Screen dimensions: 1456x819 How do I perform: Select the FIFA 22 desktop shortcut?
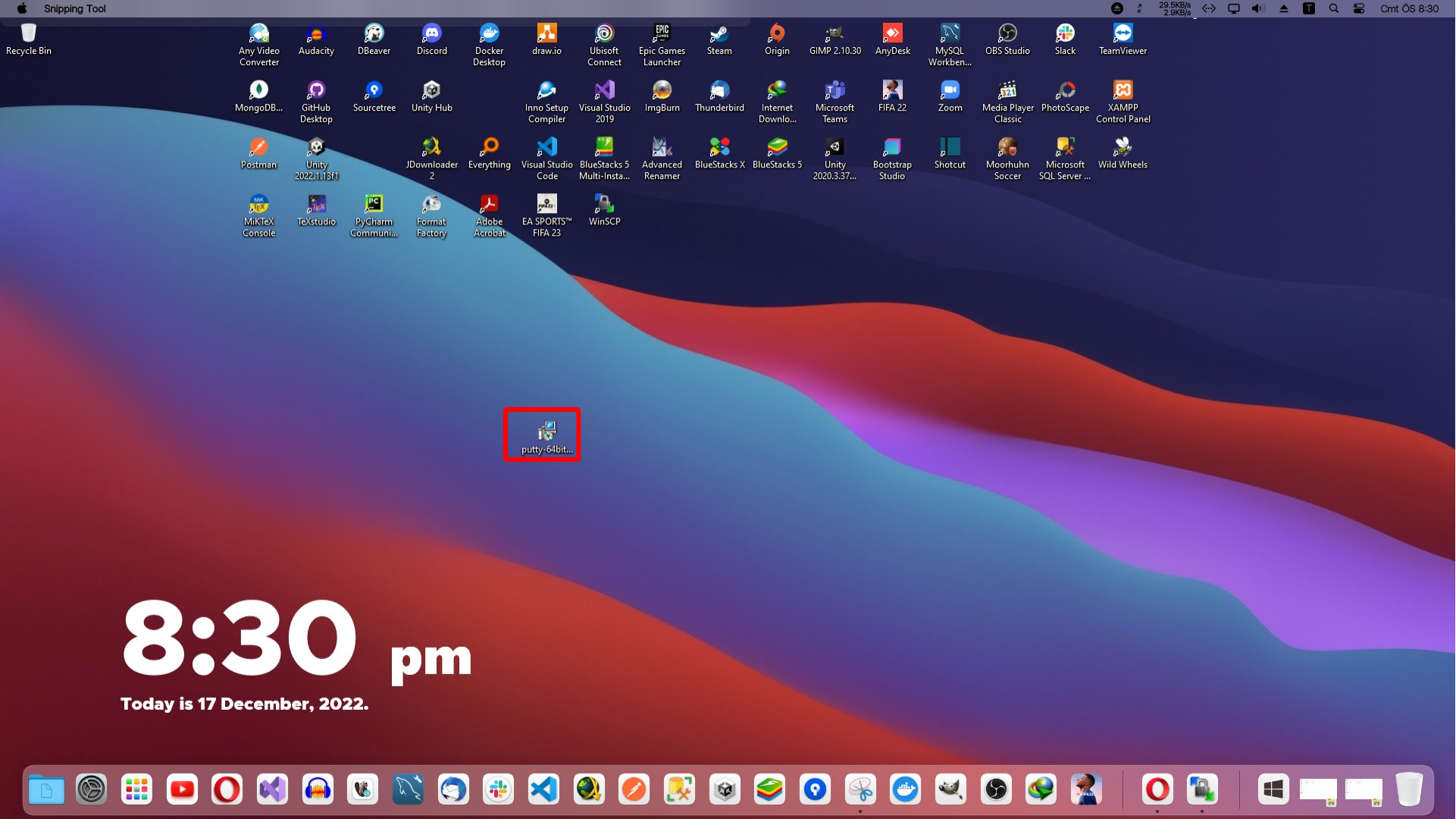892,97
